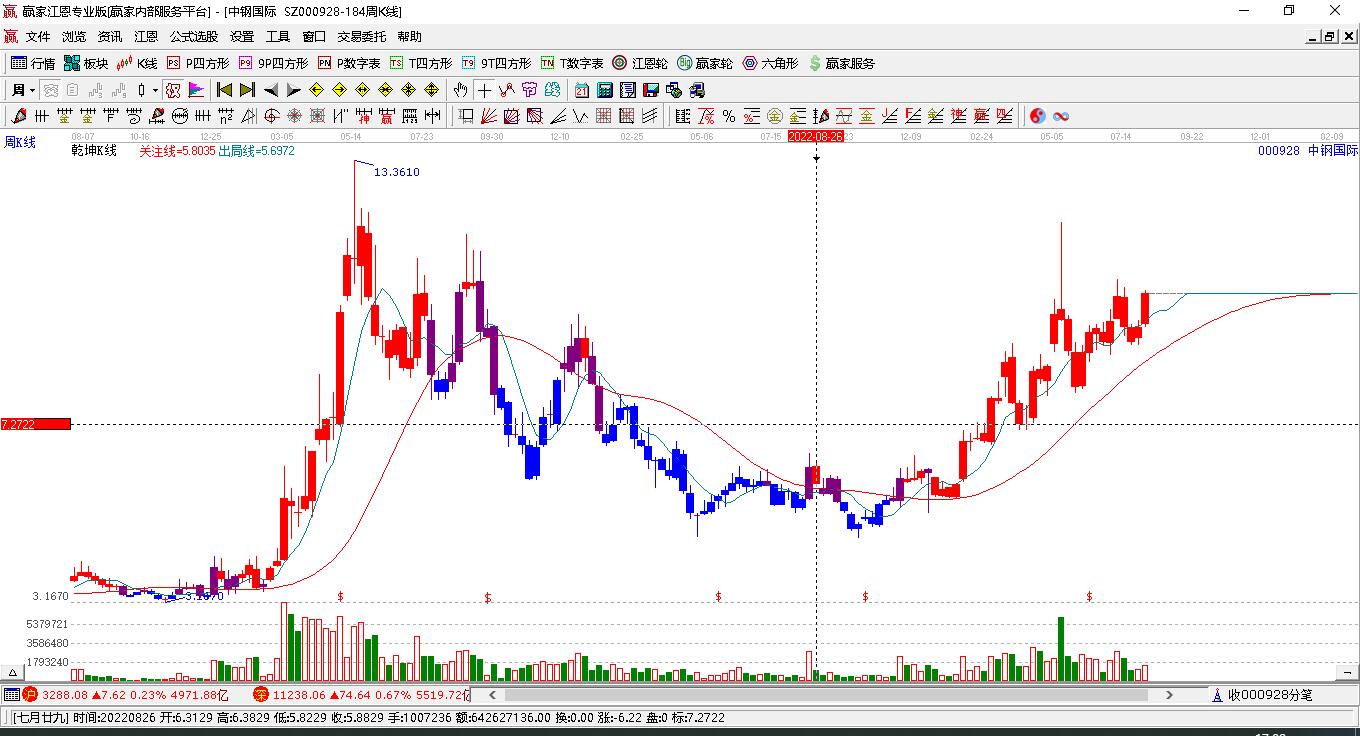
Task: Open the 资讯 menu
Action: coord(110,36)
